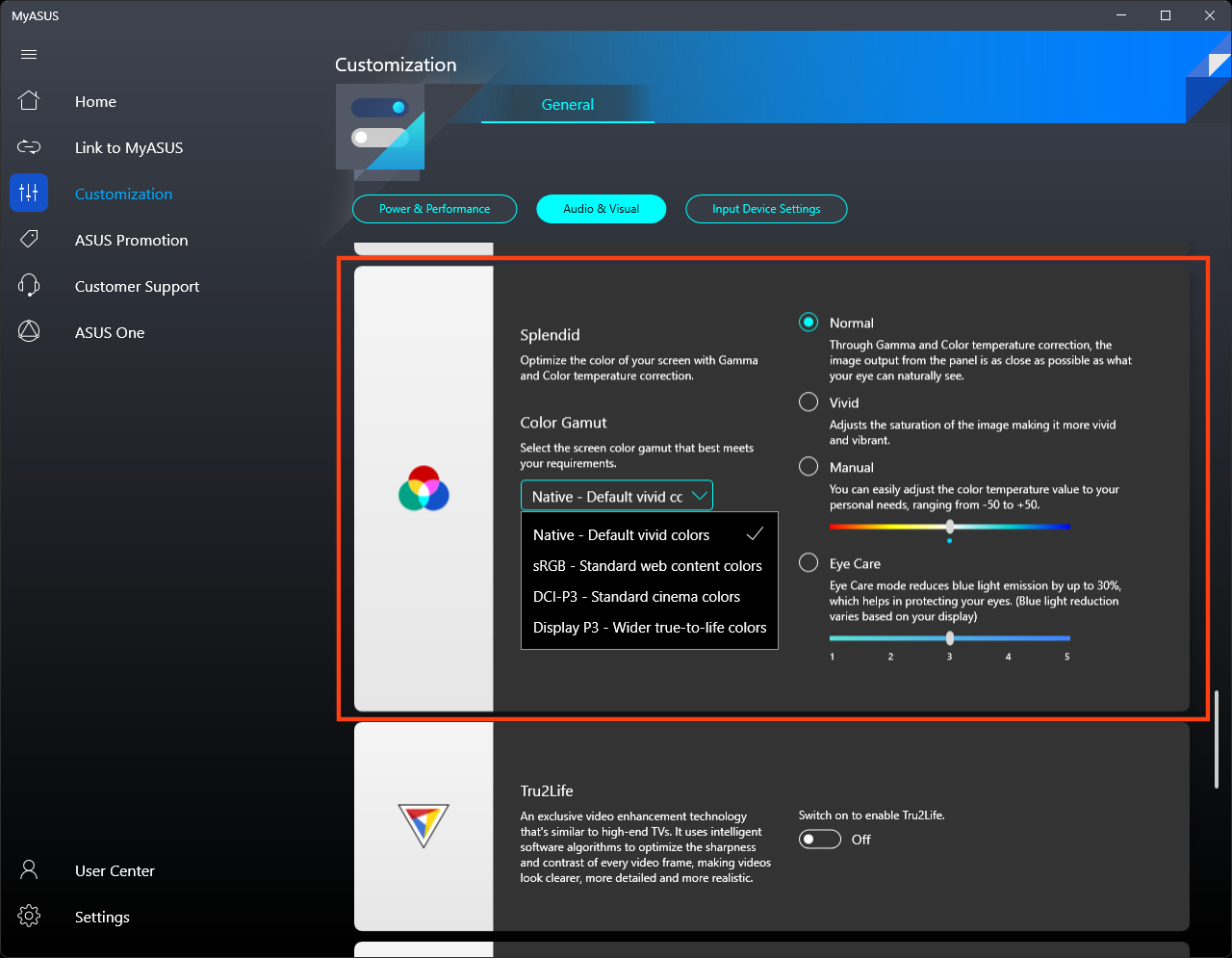The width and height of the screenshot is (1232, 958).
Task: Open Settings page
Action: coord(102,917)
